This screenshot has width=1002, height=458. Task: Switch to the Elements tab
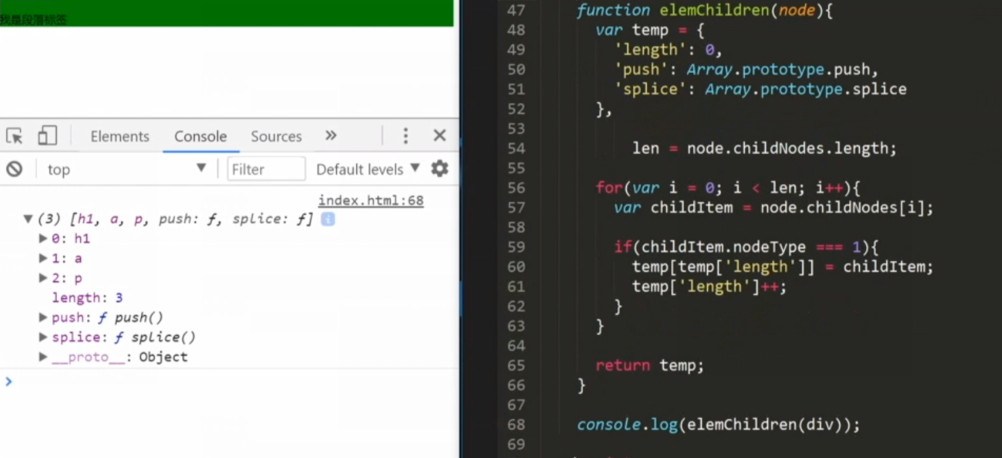(119, 136)
